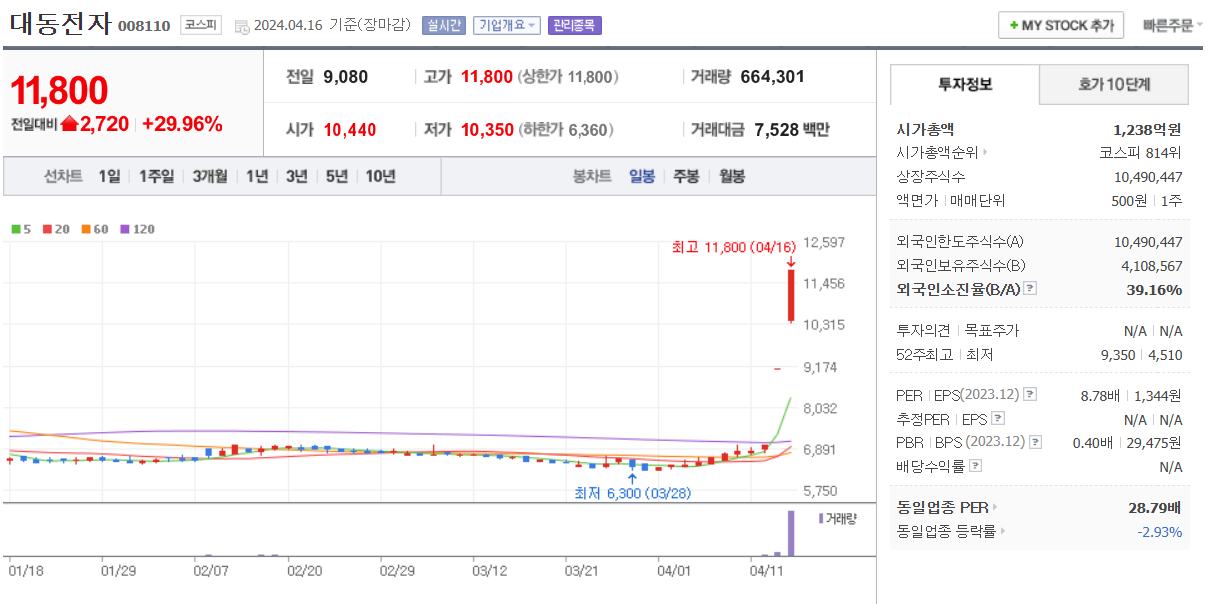1212x604 pixels.
Task: Select the 일봉 candlestick chart
Action: [x=642, y=176]
